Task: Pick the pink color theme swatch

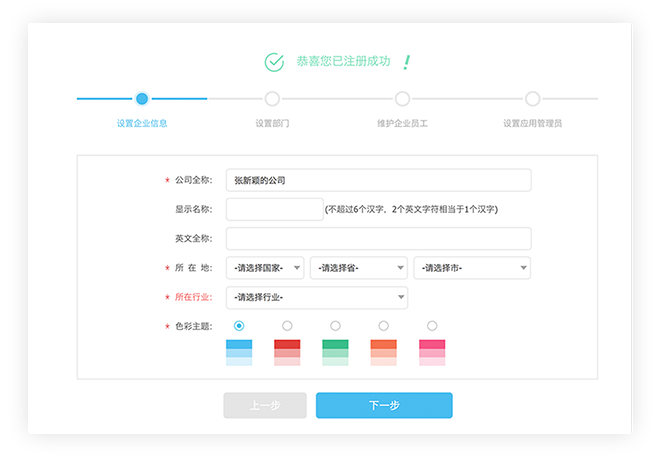Action: point(432,352)
